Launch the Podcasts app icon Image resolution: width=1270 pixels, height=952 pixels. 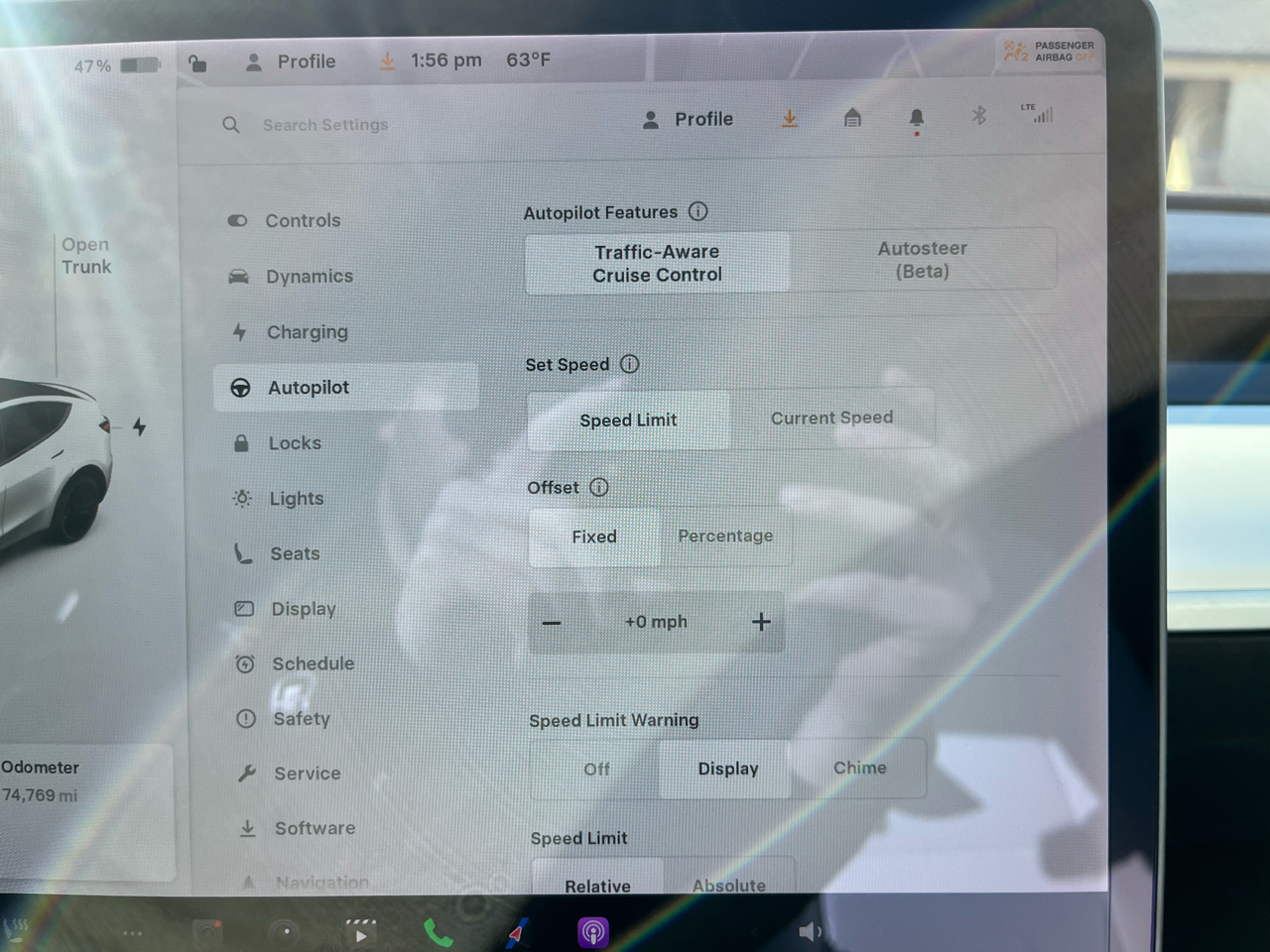pyautogui.click(x=592, y=932)
